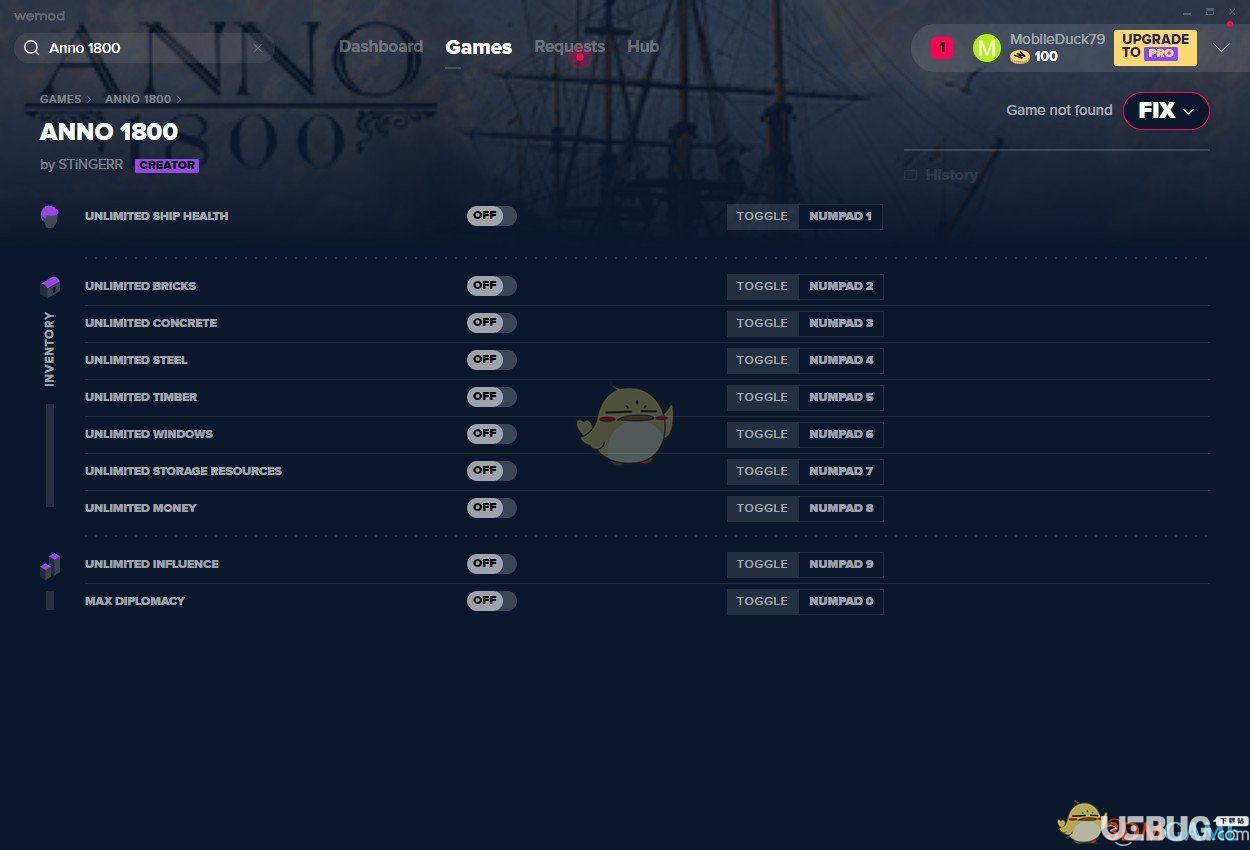Switch on Unlimited Timber
Viewport: 1250px width, 850px height.
[x=491, y=397]
